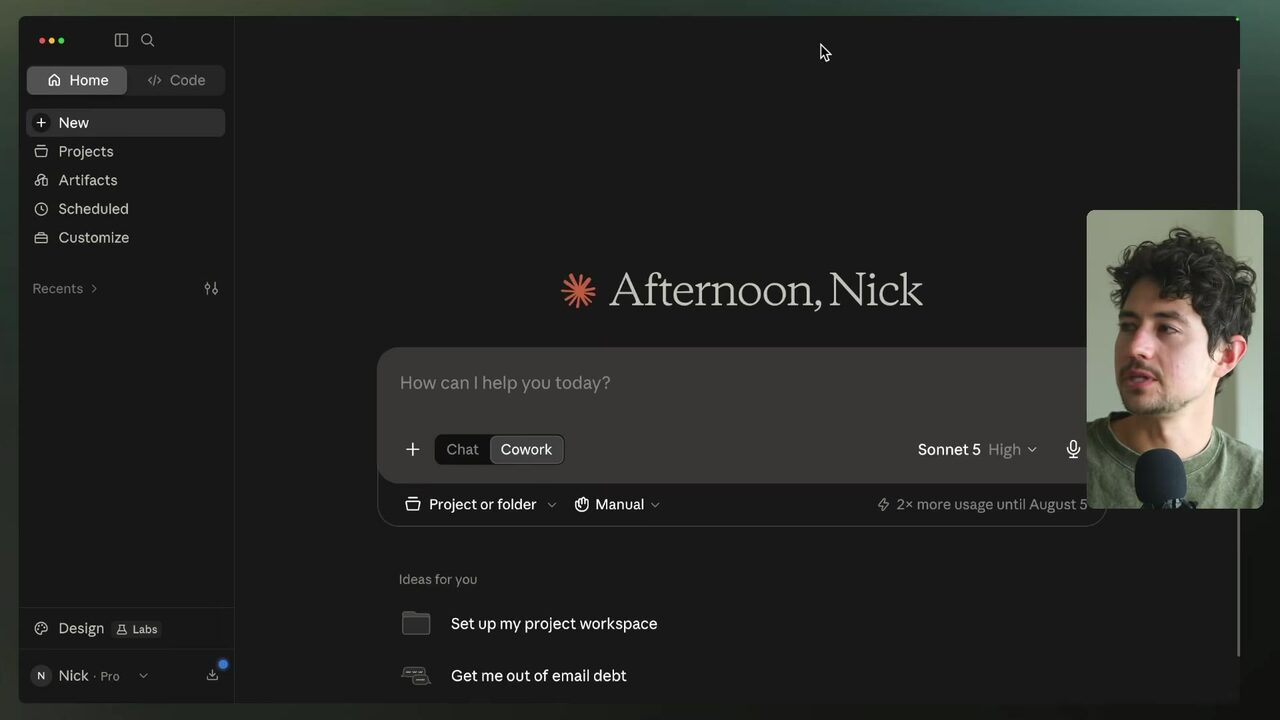Click the Scheduled clock icon

coord(41,209)
